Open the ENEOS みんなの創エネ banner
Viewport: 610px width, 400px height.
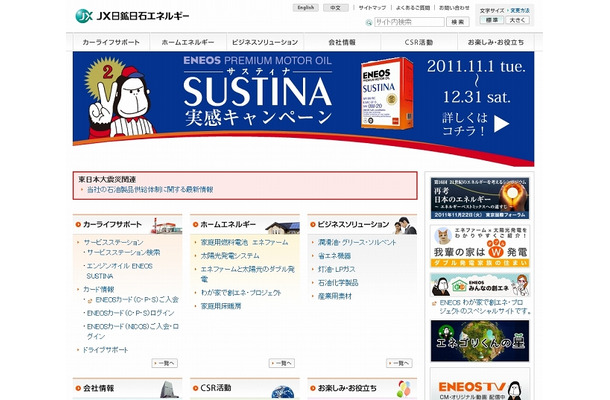click(480, 284)
